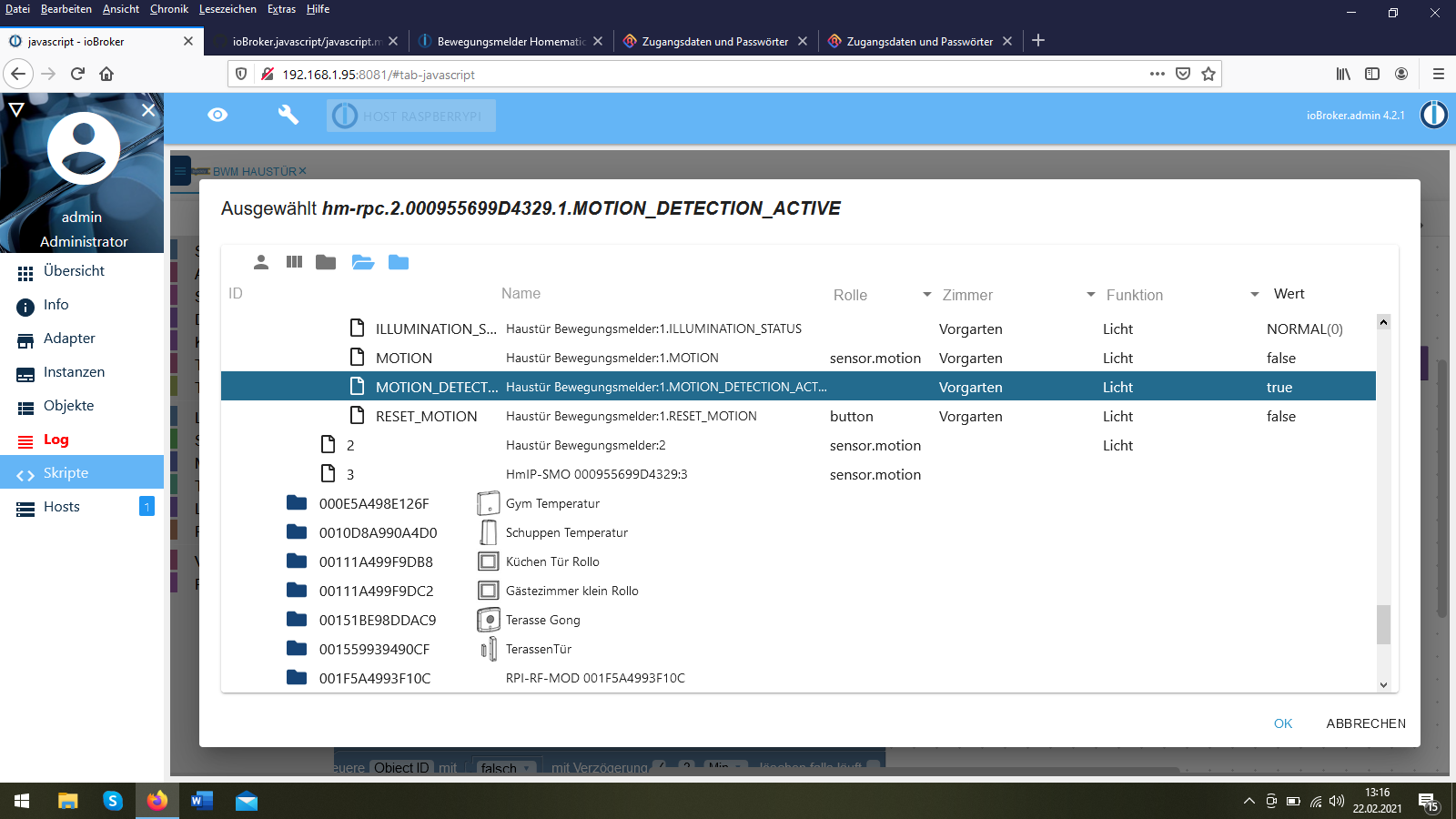
Task: Switch to the ioBroker.javascript browser tab
Action: click(x=306, y=41)
